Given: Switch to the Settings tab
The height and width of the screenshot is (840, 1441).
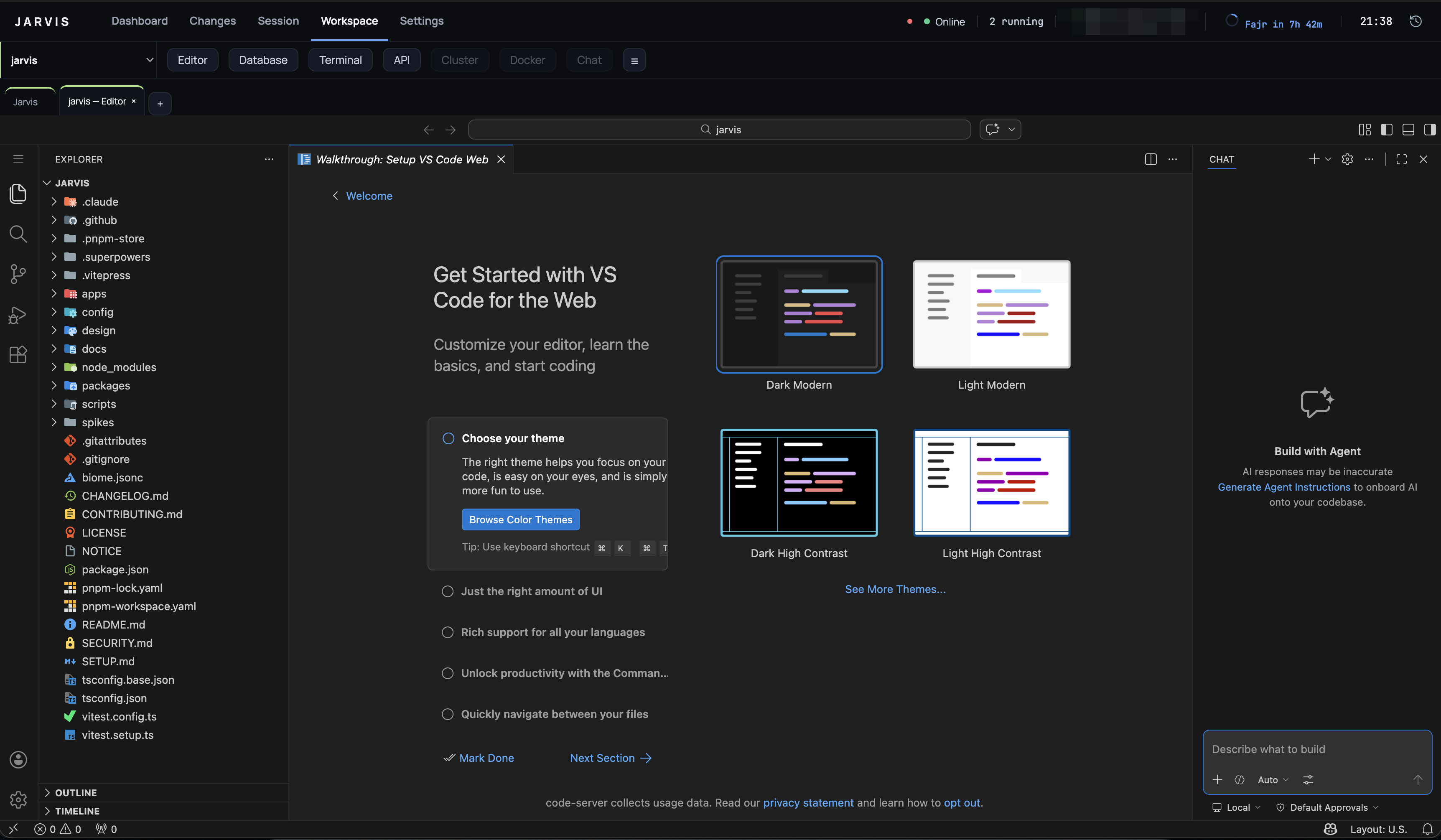Looking at the screenshot, I should pos(421,21).
